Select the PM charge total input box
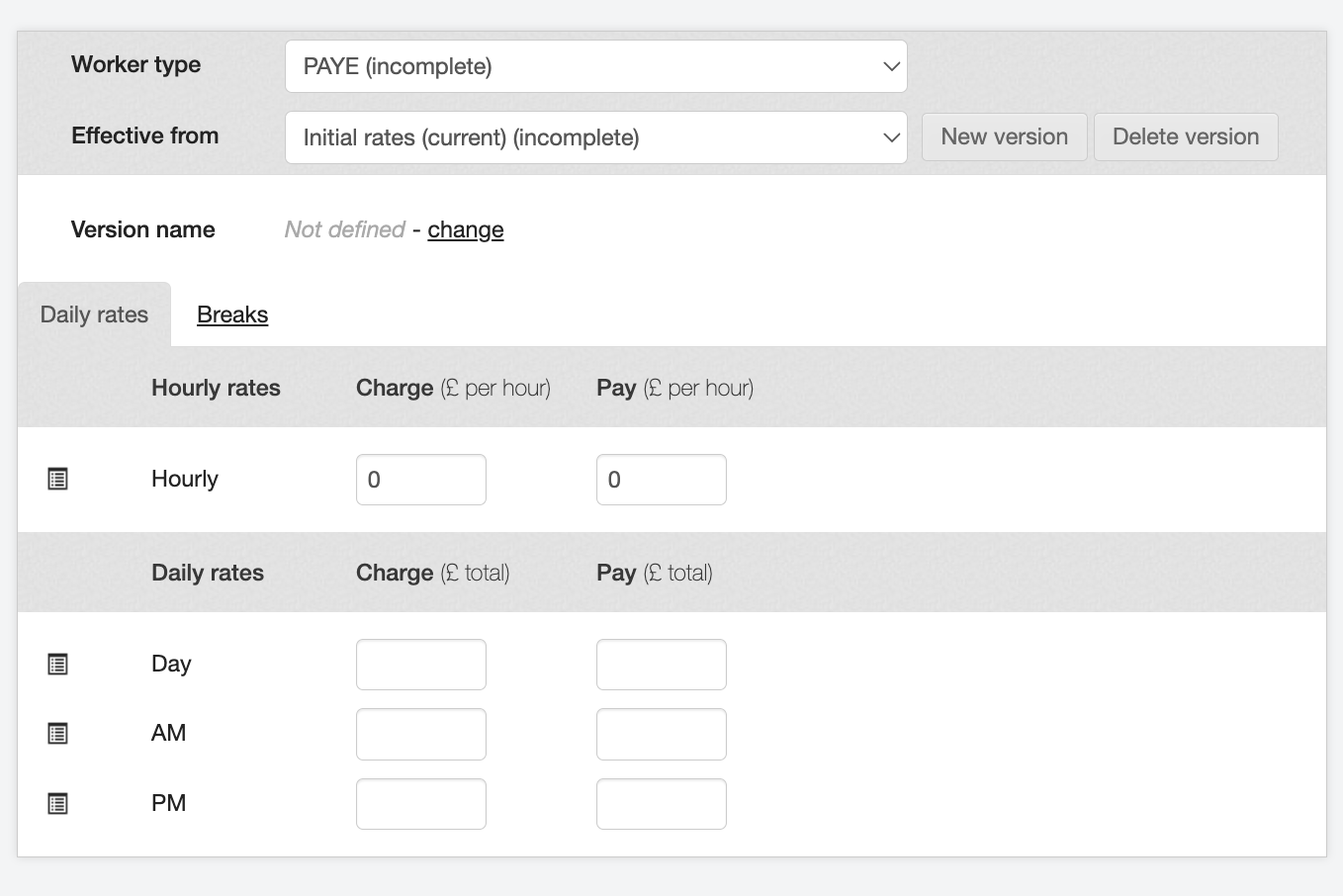1343x896 pixels. pos(420,804)
